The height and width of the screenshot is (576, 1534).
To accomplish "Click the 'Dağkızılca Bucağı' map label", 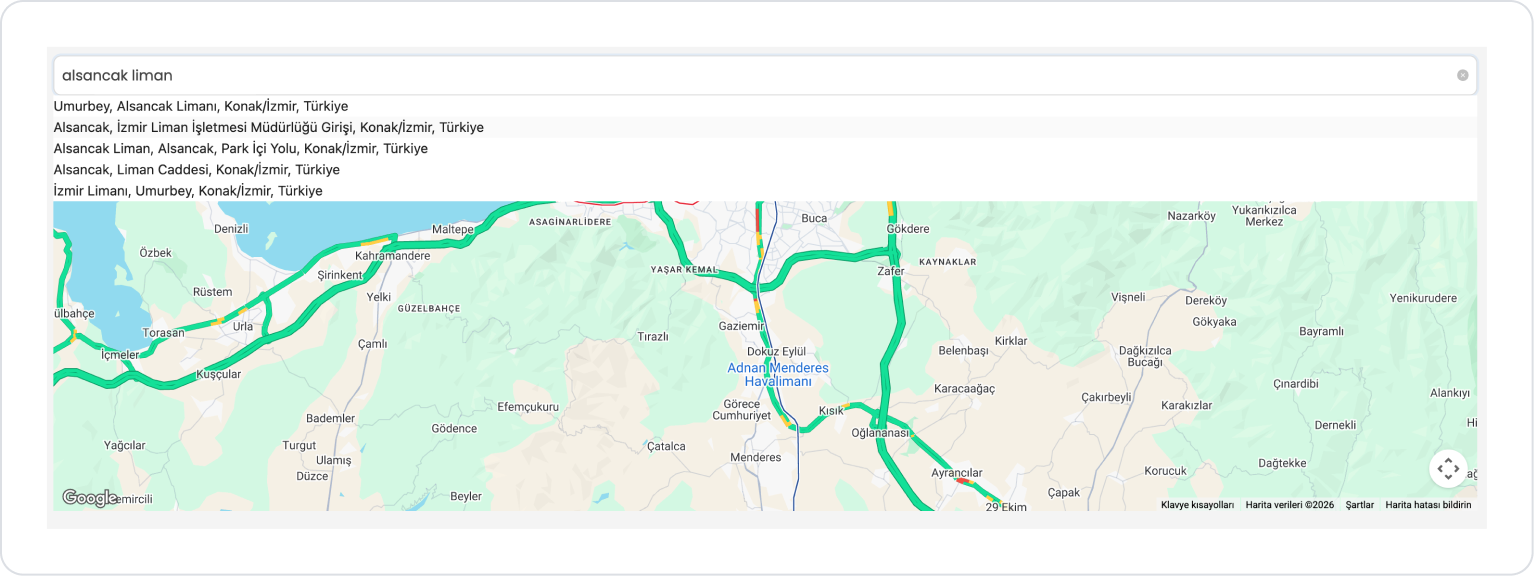I will 1145,356.
